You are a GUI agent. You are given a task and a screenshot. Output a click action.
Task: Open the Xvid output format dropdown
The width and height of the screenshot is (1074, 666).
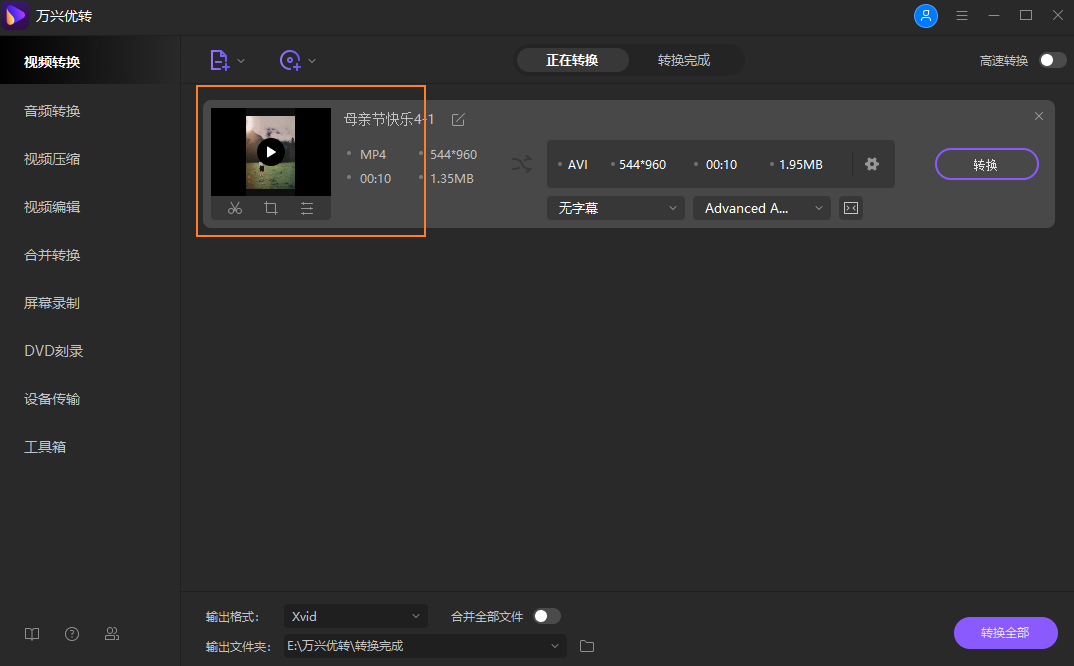point(355,616)
